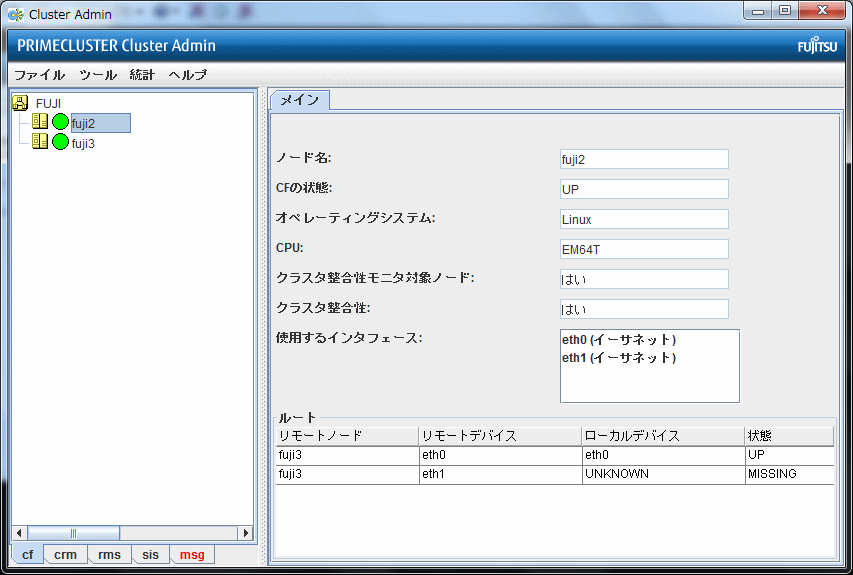This screenshot has height=575, width=853.
Task: Click local device eth0 cell in routes table
Action: pos(663,455)
